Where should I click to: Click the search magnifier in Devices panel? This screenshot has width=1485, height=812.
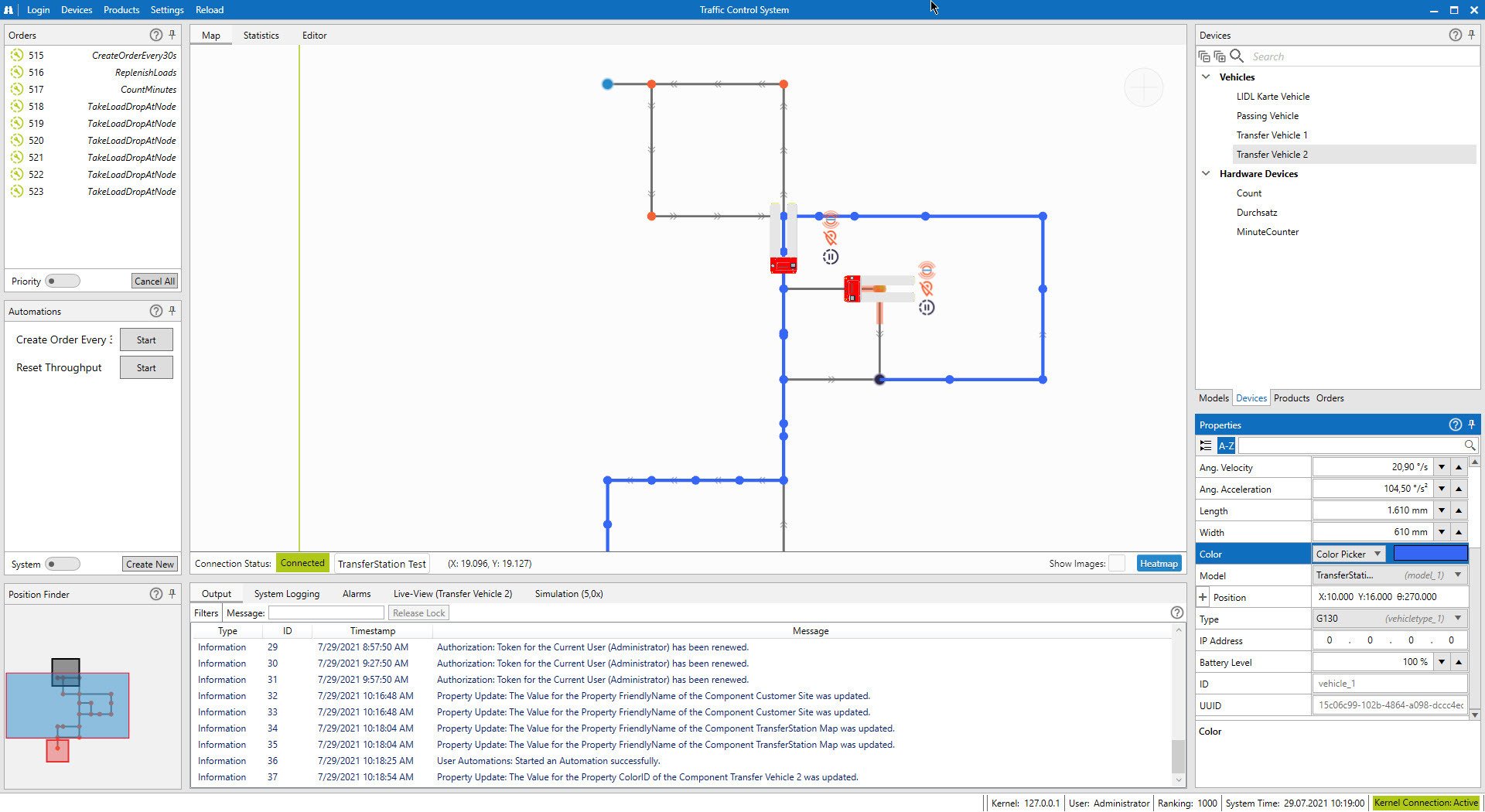1237,56
